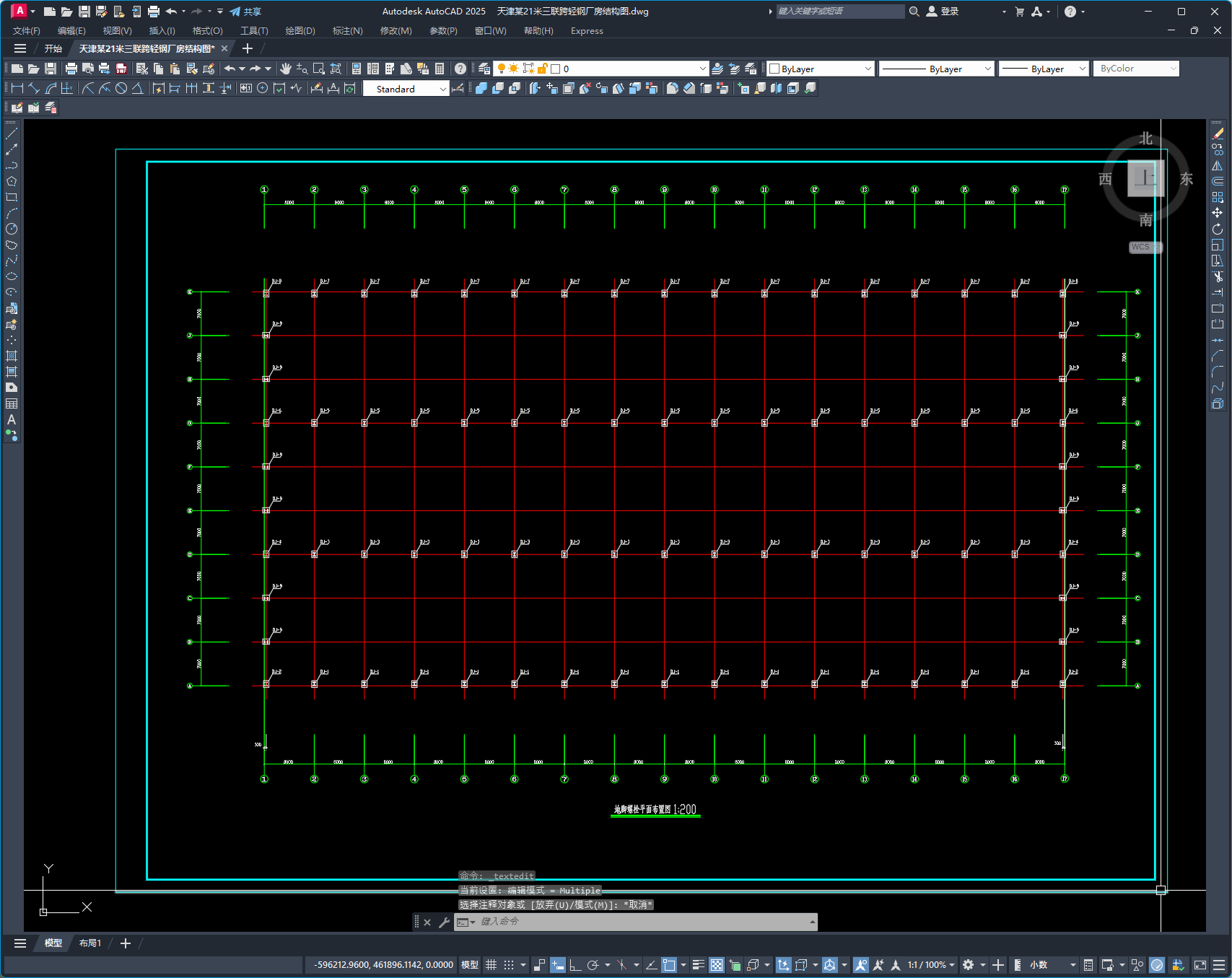Click the Help question-mark icon in toolbar

tap(460, 69)
